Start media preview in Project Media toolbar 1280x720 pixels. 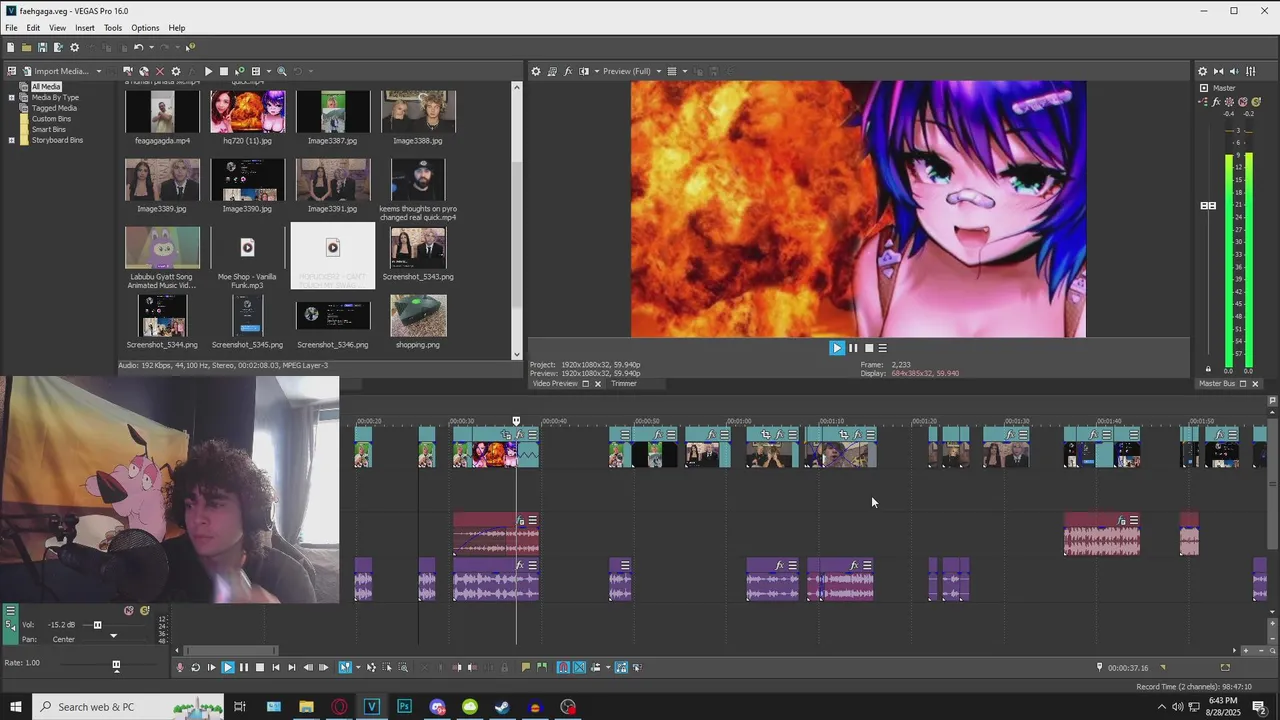[x=208, y=71]
